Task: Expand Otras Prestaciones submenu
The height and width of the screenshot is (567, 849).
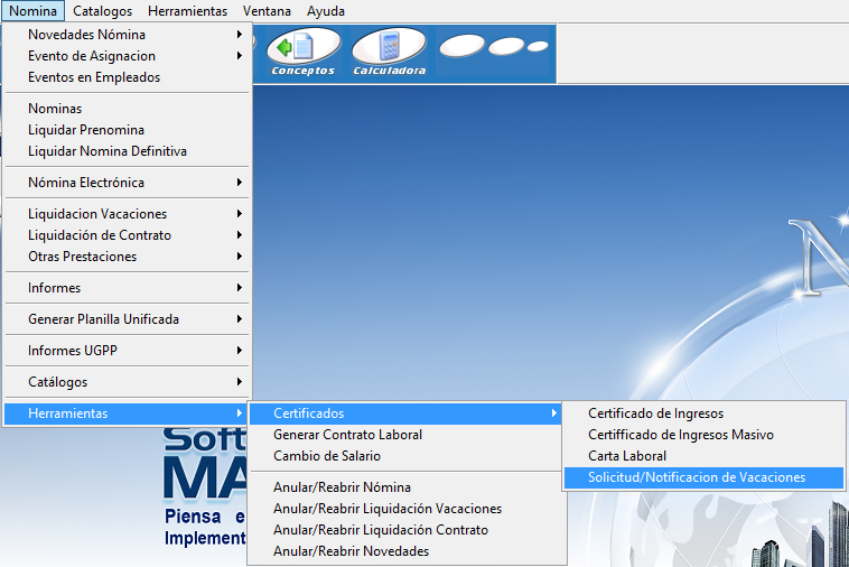Action: pyautogui.click(x=127, y=256)
